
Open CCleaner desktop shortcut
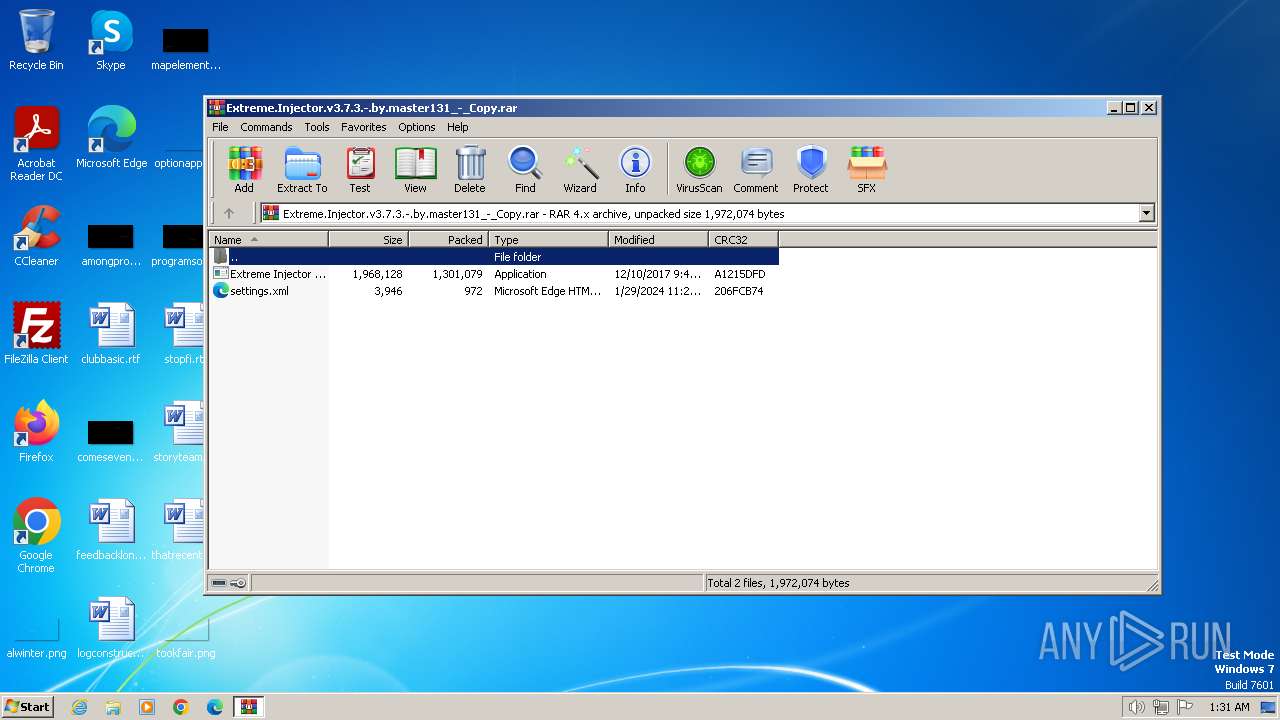click(x=36, y=236)
